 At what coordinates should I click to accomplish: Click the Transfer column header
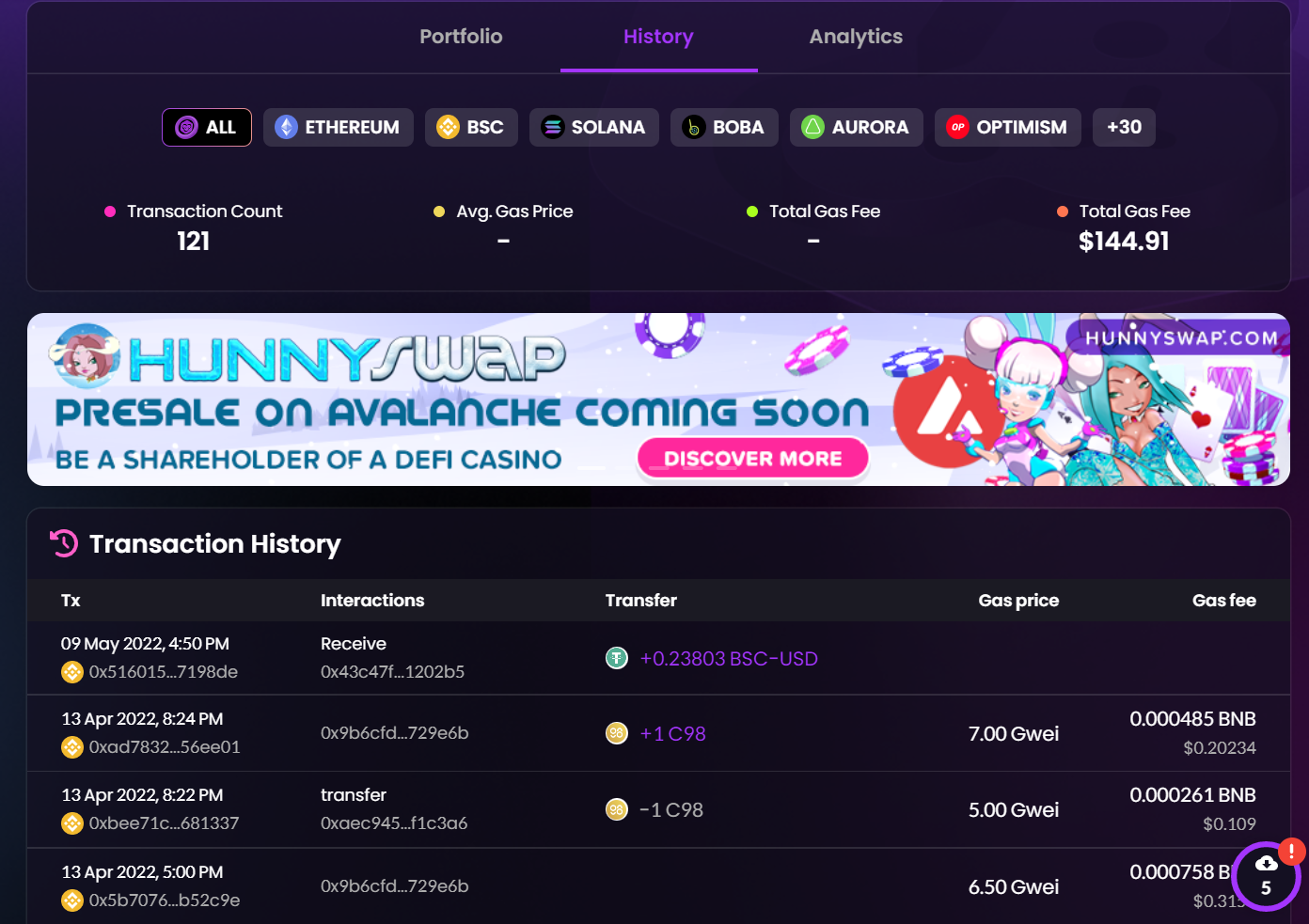click(x=641, y=601)
